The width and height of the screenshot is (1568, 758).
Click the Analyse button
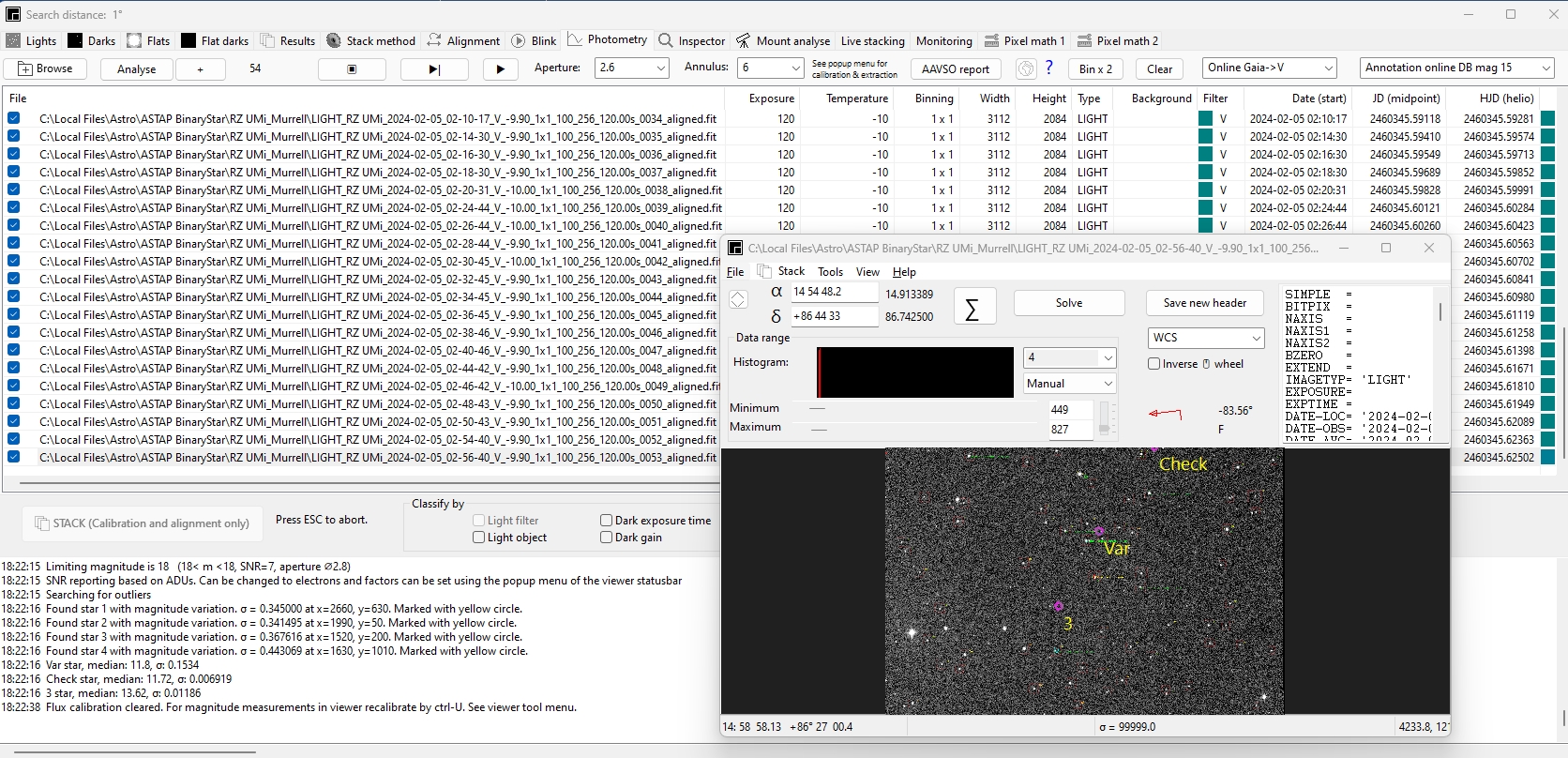click(x=137, y=68)
